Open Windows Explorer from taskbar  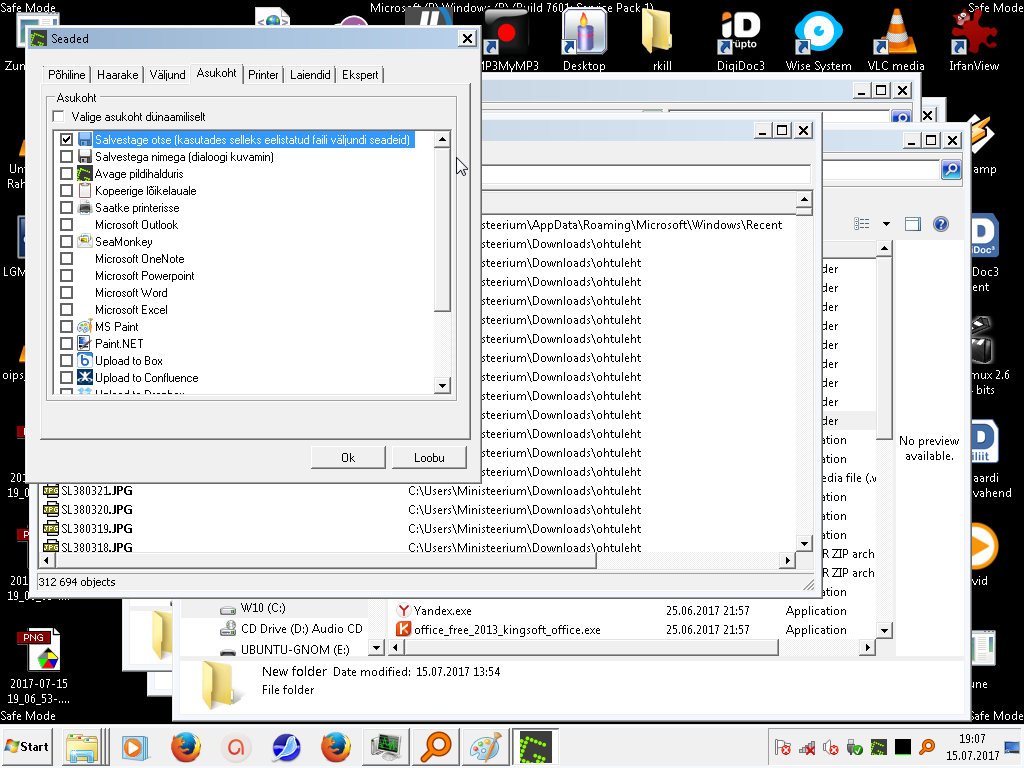[x=82, y=747]
